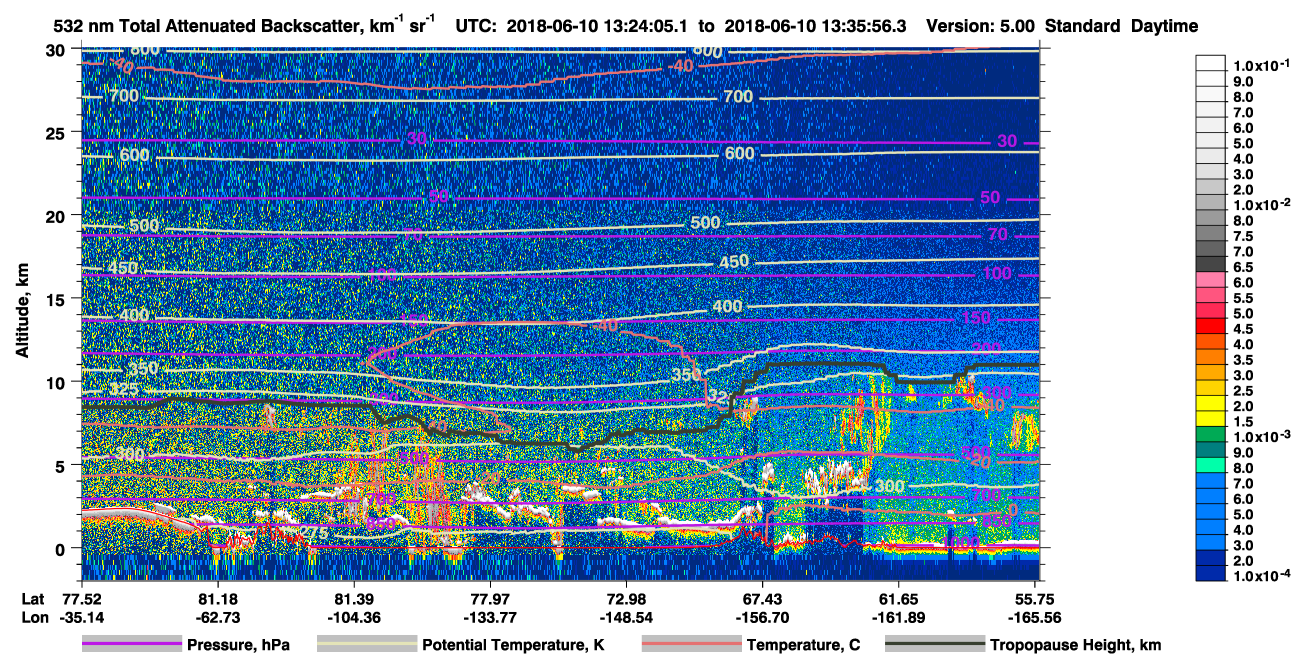Viewport: 1300px width, 667px height.
Task: Click the word 'Daytime' in the header
Action: pos(1165,26)
